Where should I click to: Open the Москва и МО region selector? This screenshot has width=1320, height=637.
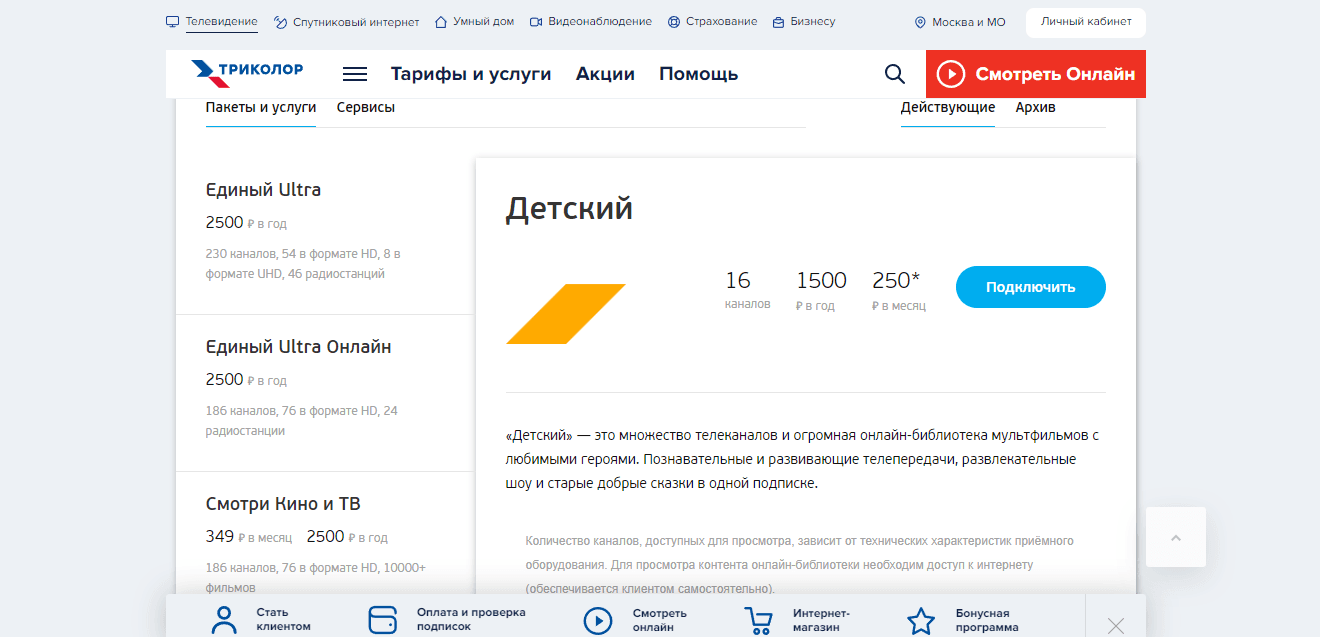pyautogui.click(x=960, y=22)
